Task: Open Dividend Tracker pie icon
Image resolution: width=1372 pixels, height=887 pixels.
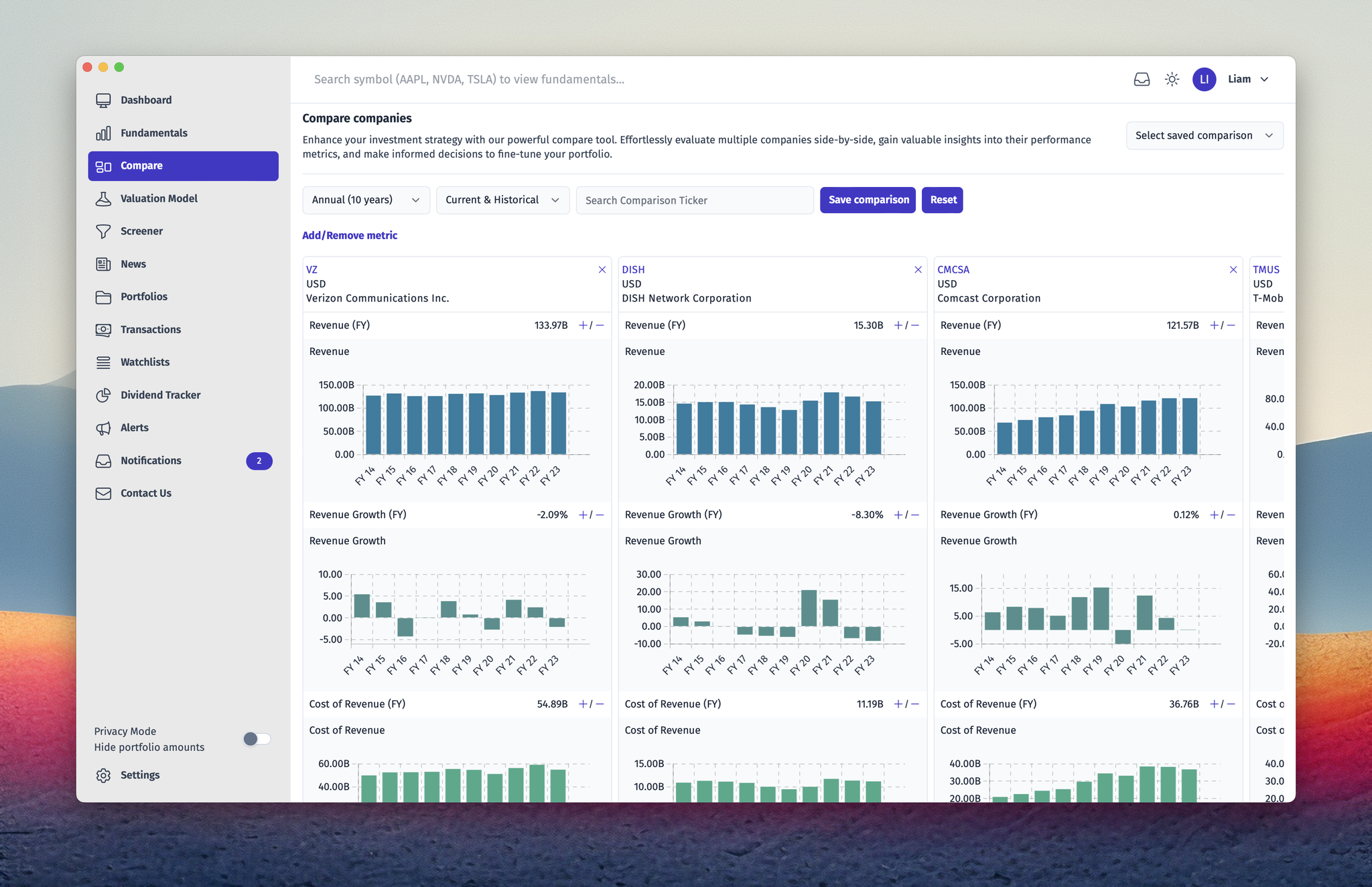Action: (103, 395)
